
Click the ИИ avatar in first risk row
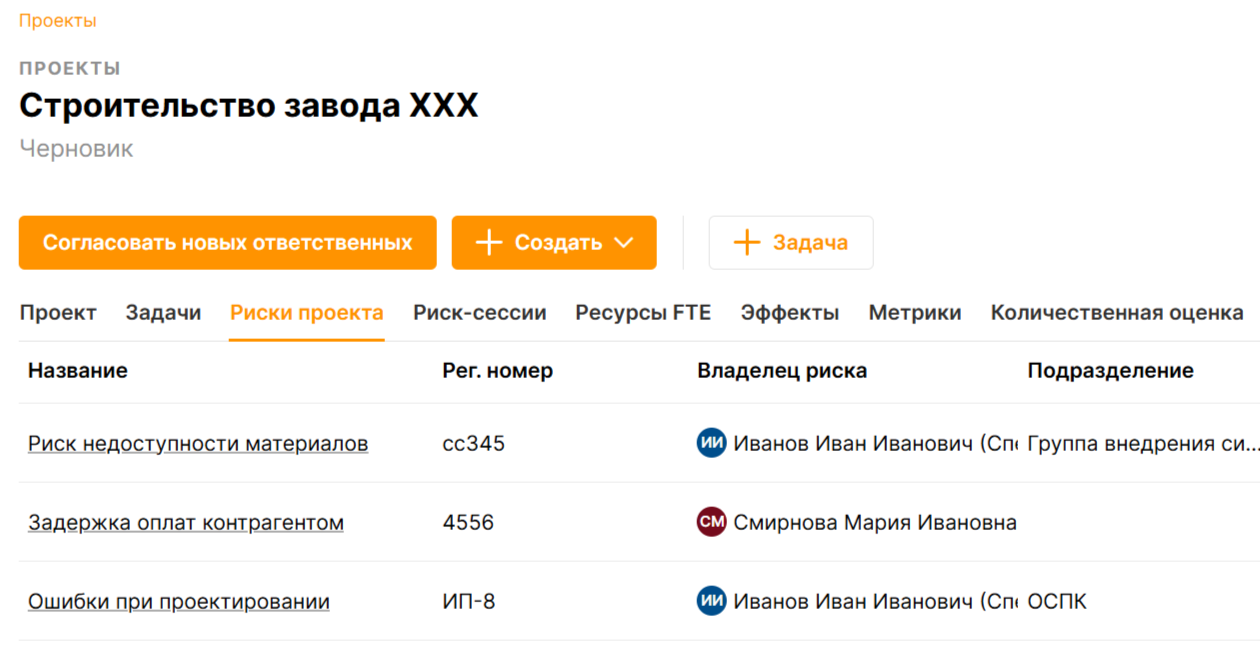pyautogui.click(x=711, y=443)
